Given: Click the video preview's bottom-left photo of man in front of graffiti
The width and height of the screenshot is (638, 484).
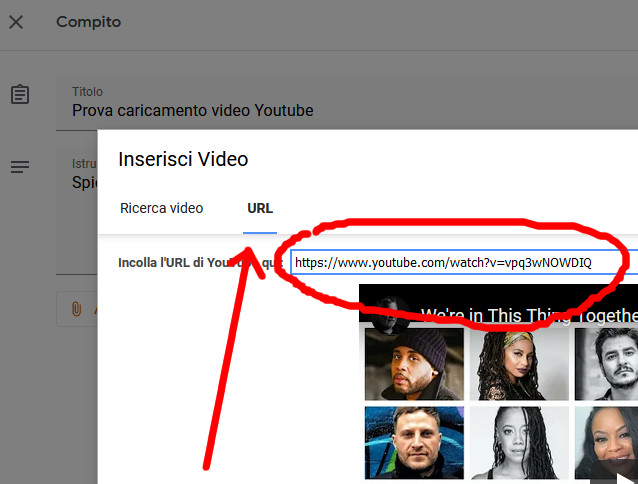Looking at the screenshot, I should pos(414,443).
